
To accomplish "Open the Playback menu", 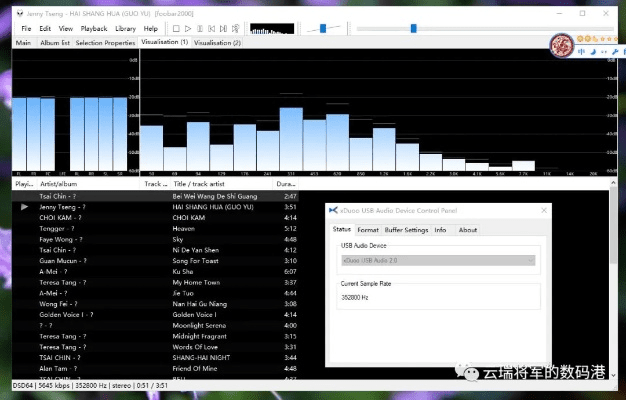I will tap(93, 29).
